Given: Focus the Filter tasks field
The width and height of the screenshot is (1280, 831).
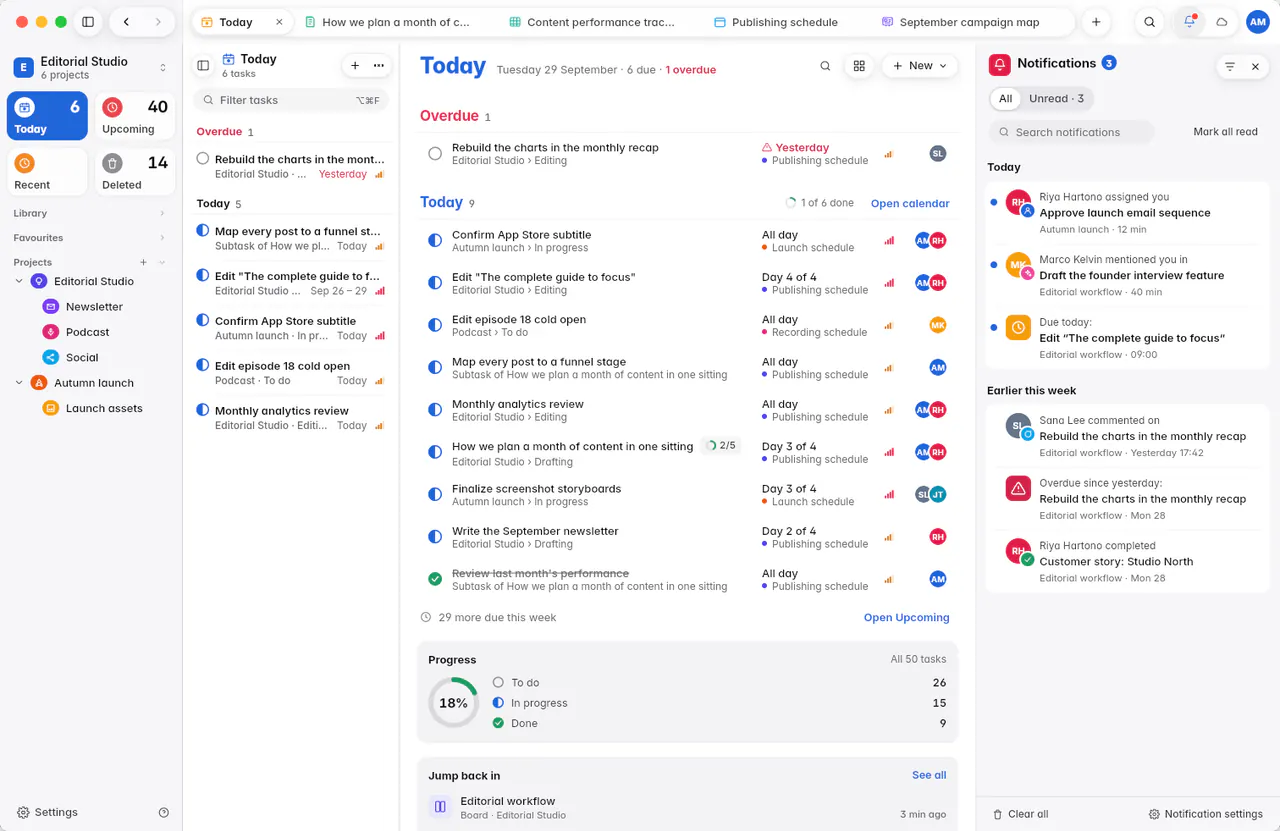Looking at the screenshot, I should pyautogui.click(x=290, y=100).
